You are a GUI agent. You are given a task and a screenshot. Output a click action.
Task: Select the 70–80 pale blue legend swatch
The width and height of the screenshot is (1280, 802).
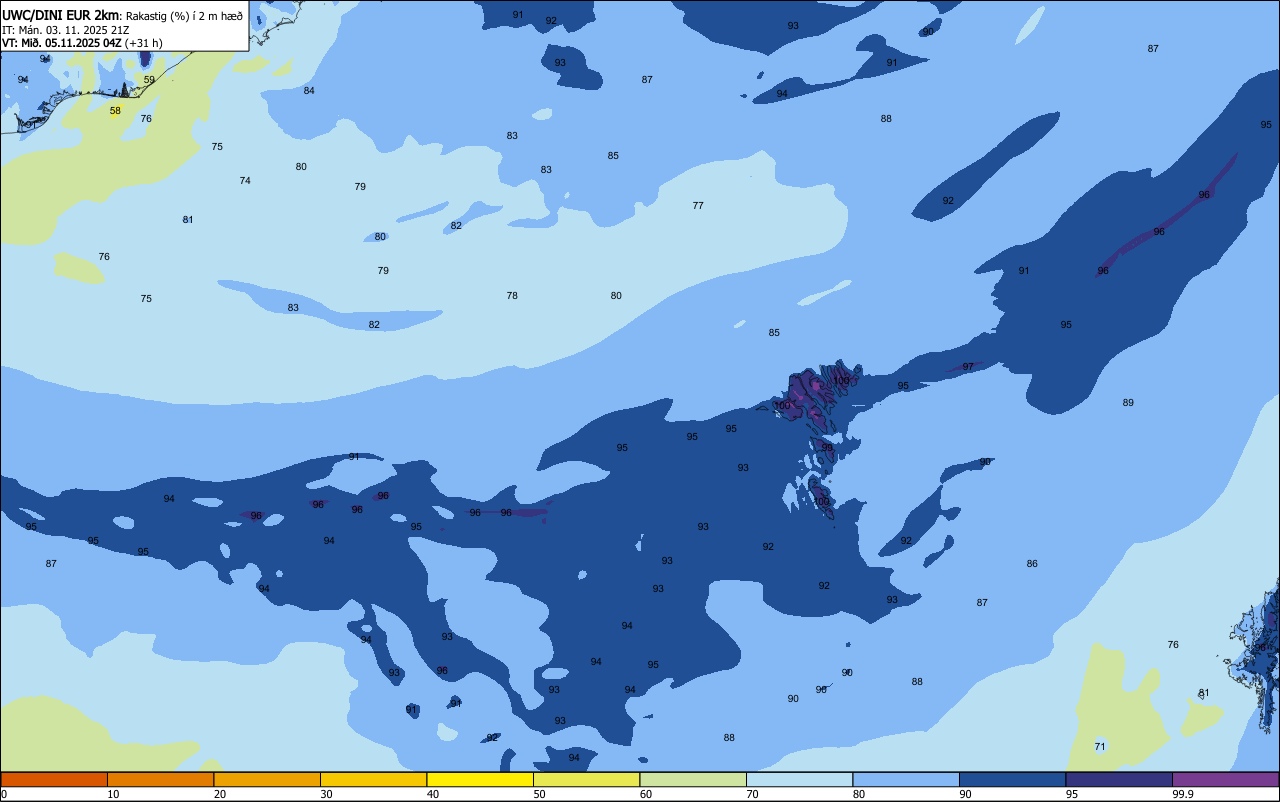pos(799,779)
